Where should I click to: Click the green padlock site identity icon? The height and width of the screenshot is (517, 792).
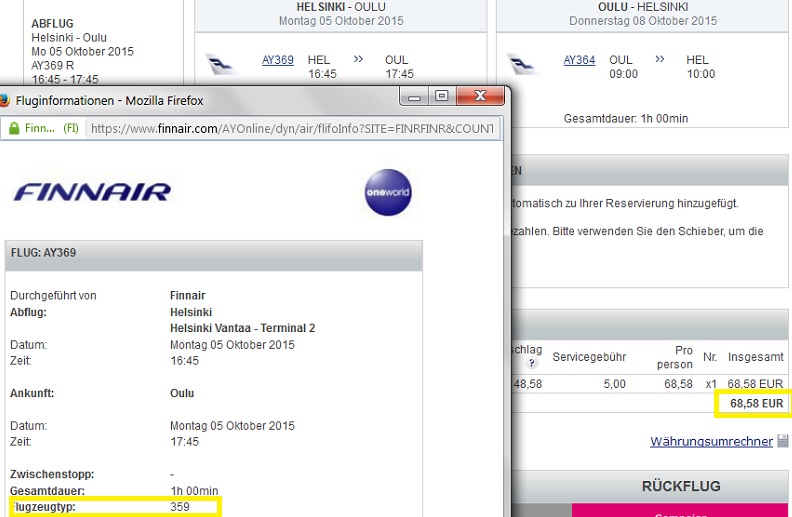pos(14,128)
